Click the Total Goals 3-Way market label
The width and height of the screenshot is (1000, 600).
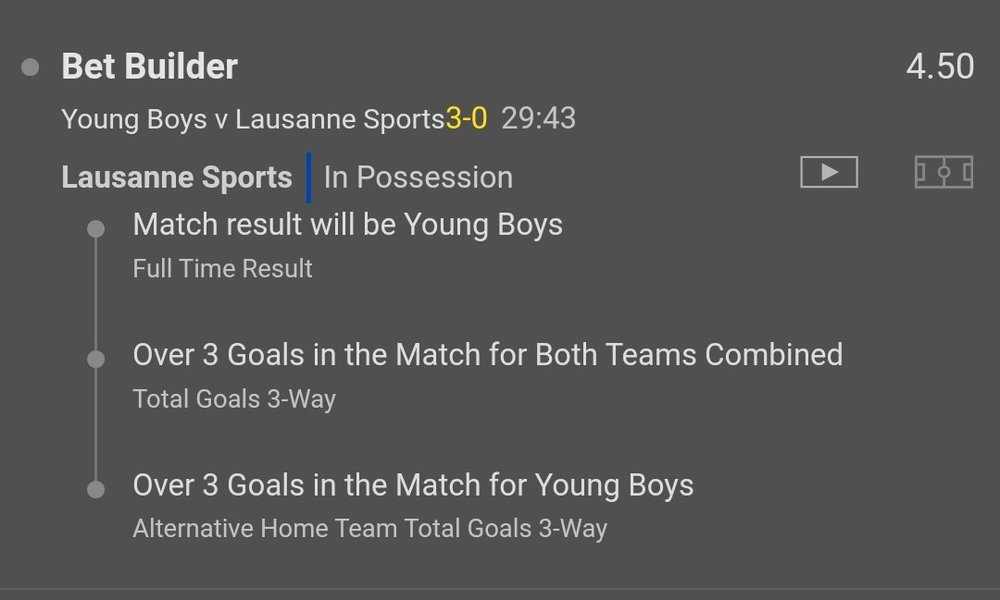pos(234,399)
